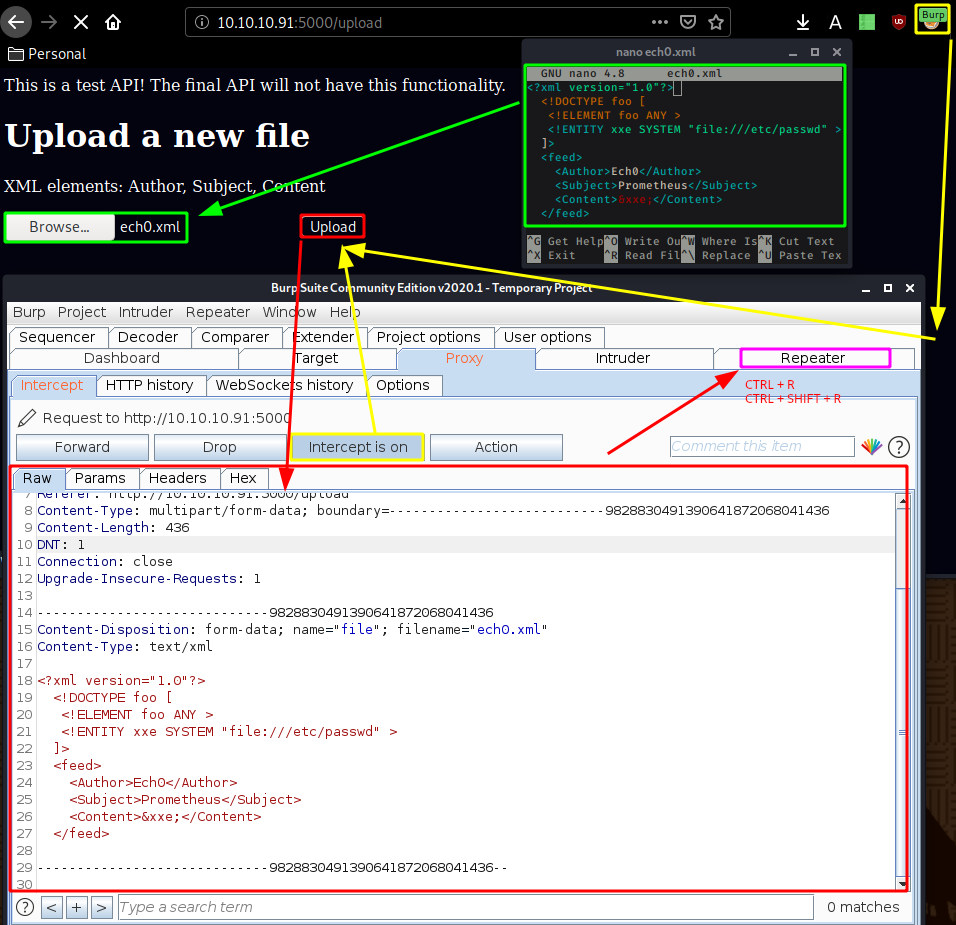Go to the next search match
This screenshot has height=925, width=956.
tap(102, 907)
